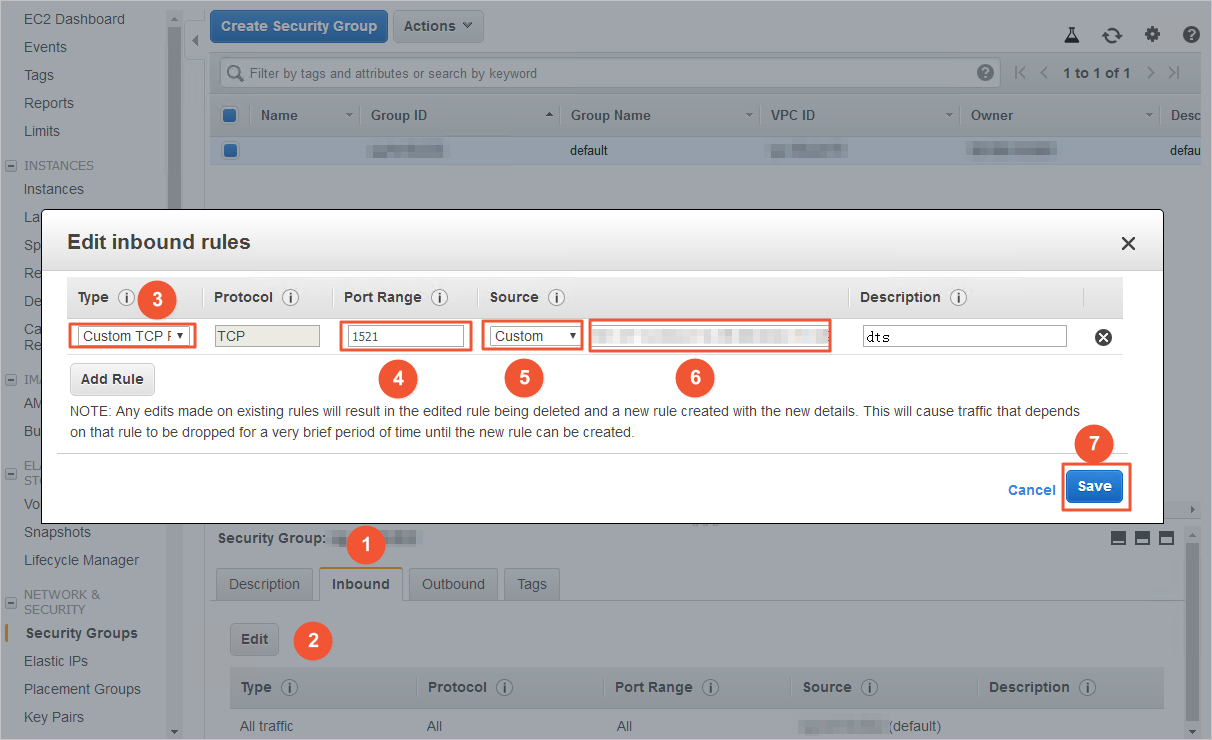Viewport: 1212px width, 740px height.
Task: Open Instances in the sidebar
Action: click(54, 189)
